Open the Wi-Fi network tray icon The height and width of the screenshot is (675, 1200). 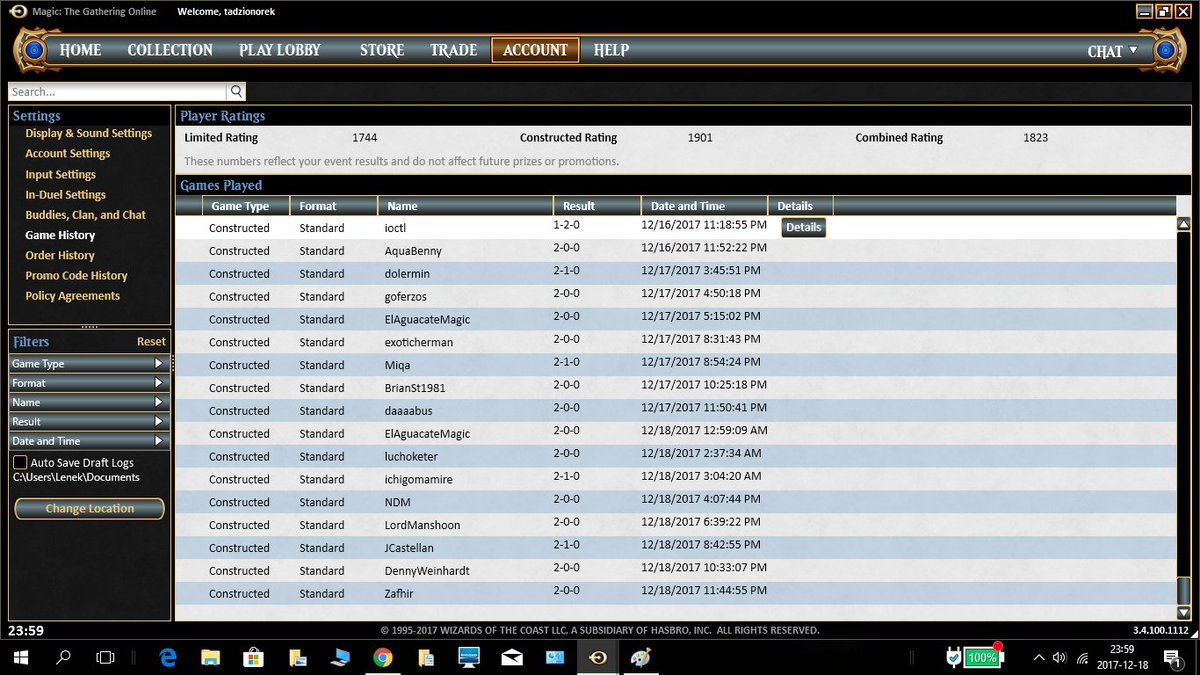[1082, 657]
